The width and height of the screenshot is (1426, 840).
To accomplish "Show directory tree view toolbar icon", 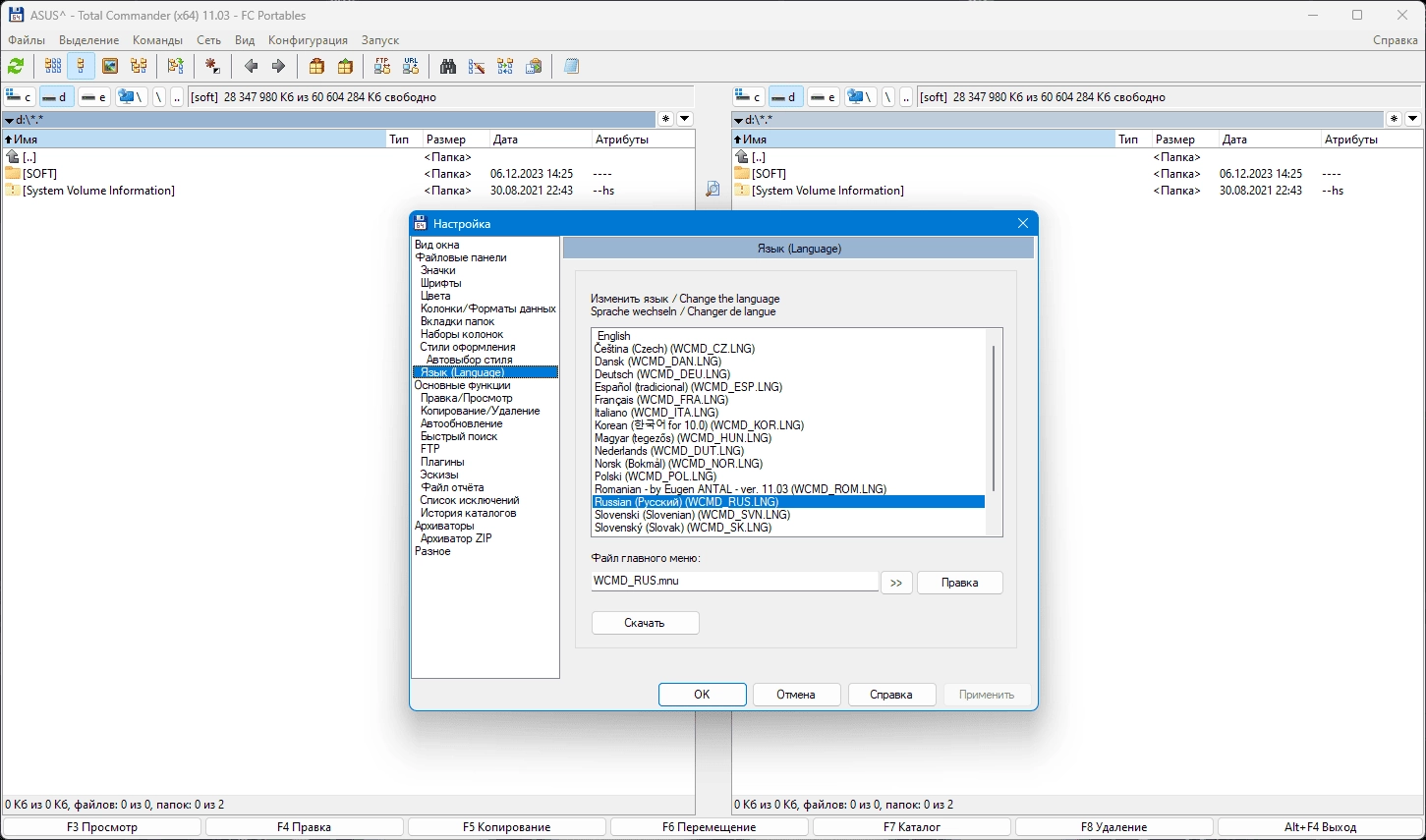I will [x=139, y=67].
